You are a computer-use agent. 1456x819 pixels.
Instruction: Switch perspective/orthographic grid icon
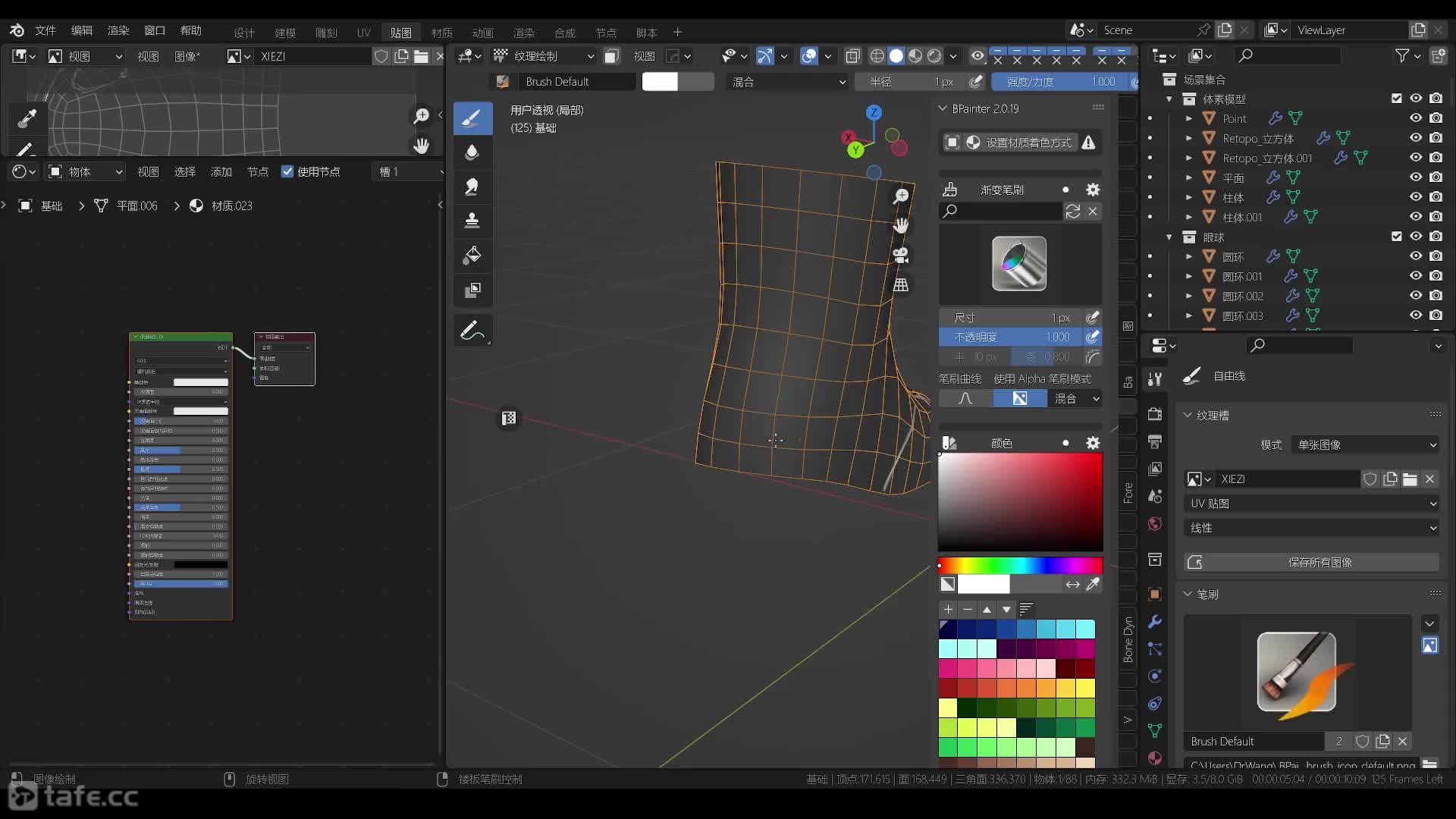tap(901, 285)
